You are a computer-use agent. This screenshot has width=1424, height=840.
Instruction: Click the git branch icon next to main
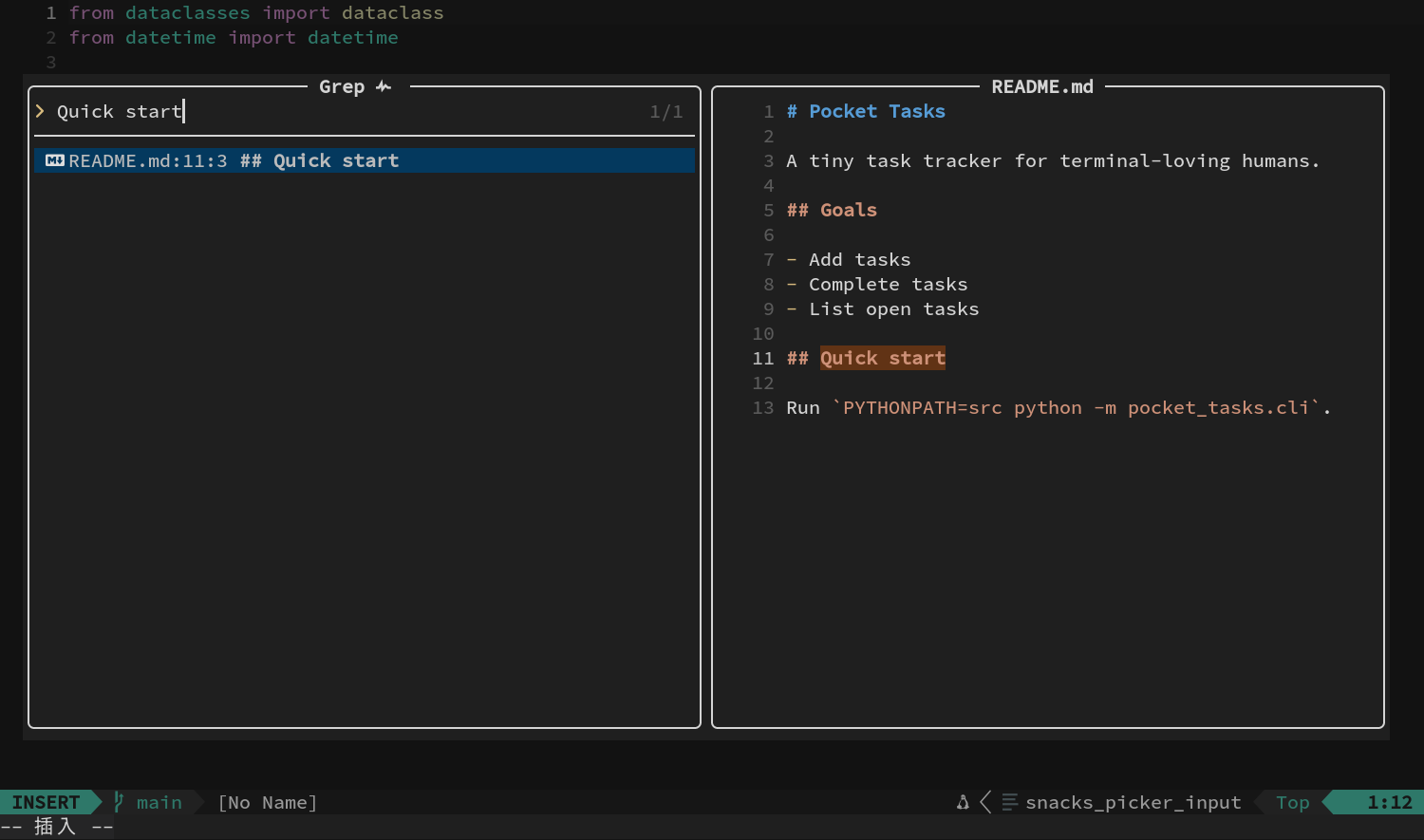click(119, 802)
